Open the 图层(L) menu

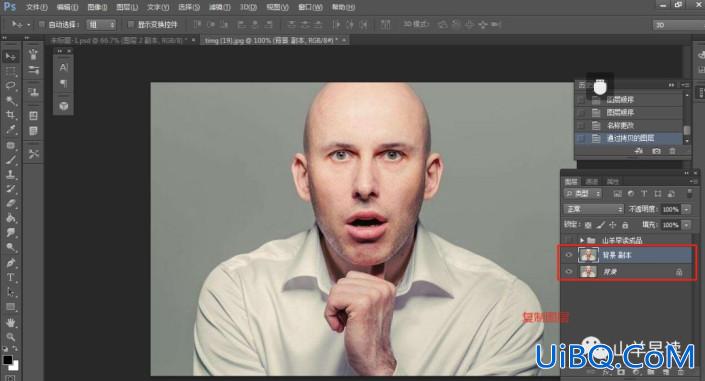127,7
